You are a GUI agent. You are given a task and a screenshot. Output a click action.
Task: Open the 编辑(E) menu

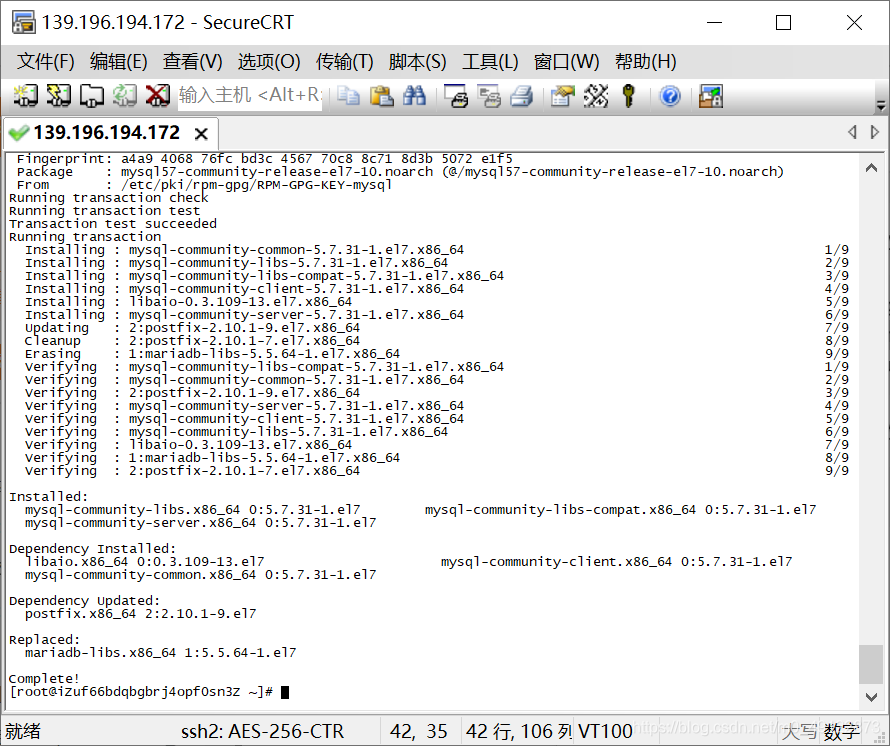tap(119, 61)
